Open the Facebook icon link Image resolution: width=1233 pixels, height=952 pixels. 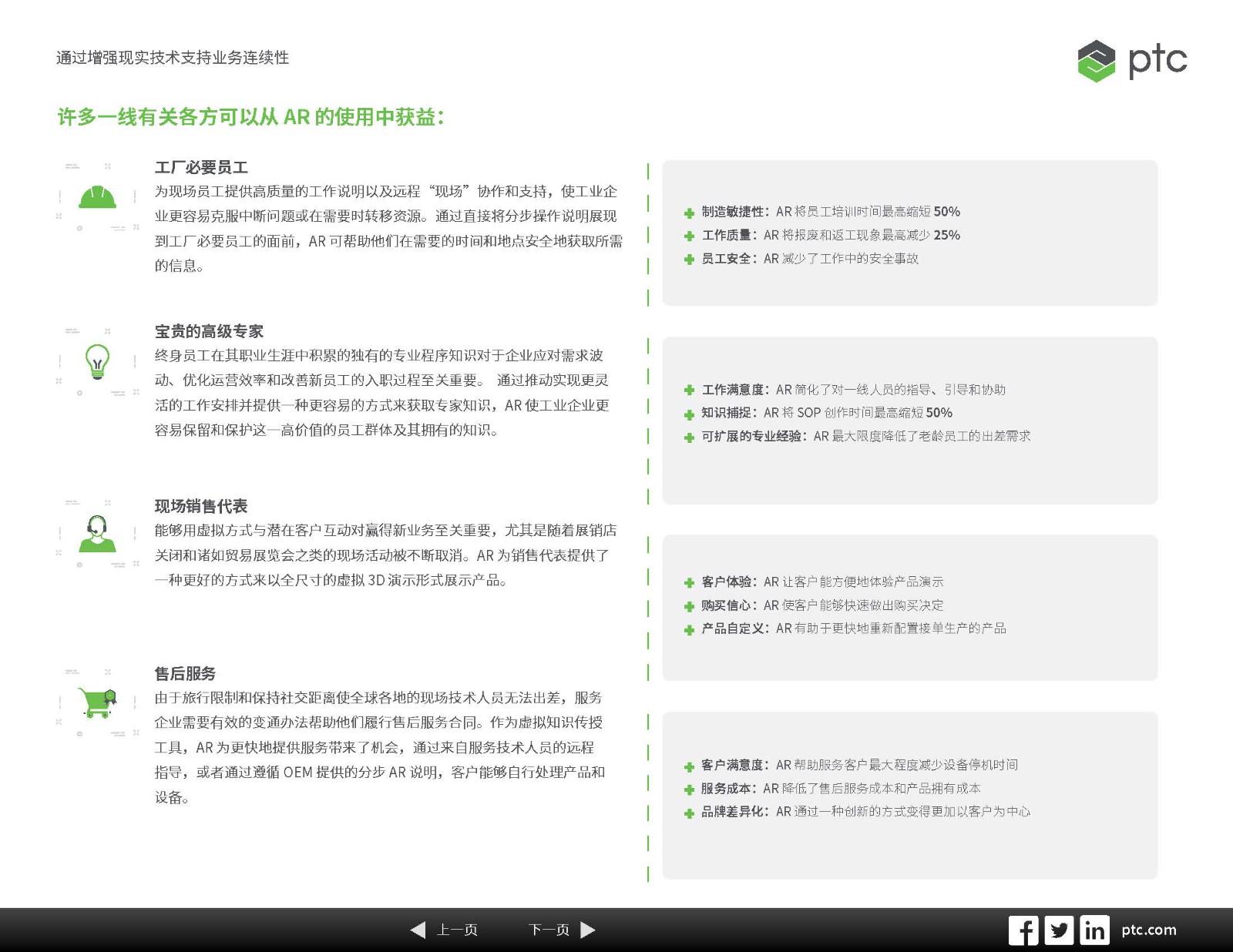(1023, 930)
